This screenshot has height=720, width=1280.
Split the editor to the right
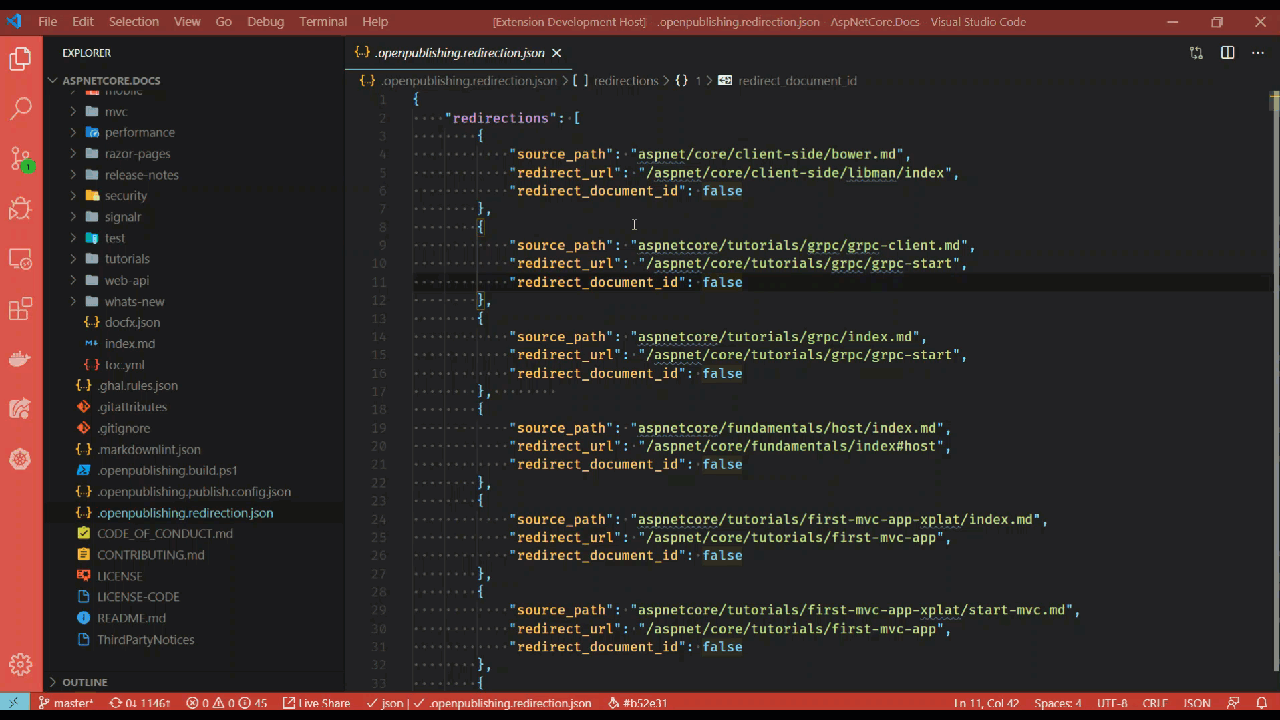point(1227,53)
